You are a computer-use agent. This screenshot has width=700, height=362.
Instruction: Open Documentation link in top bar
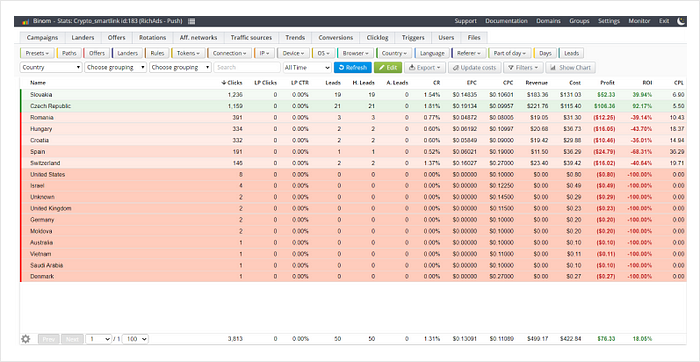pos(506,21)
